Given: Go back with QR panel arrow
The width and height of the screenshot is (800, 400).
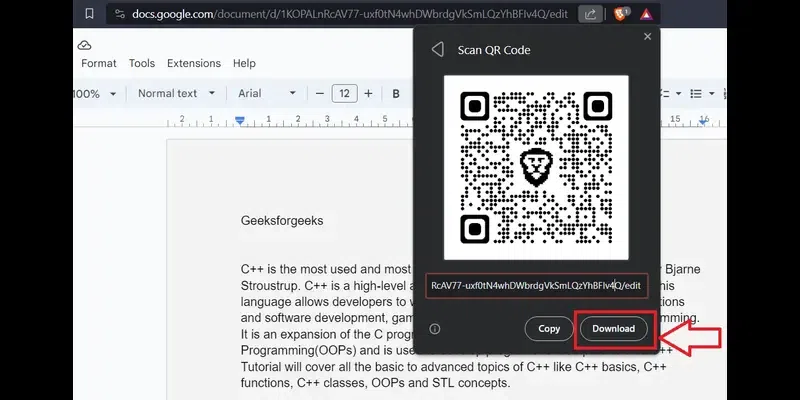Looking at the screenshot, I should (x=437, y=49).
